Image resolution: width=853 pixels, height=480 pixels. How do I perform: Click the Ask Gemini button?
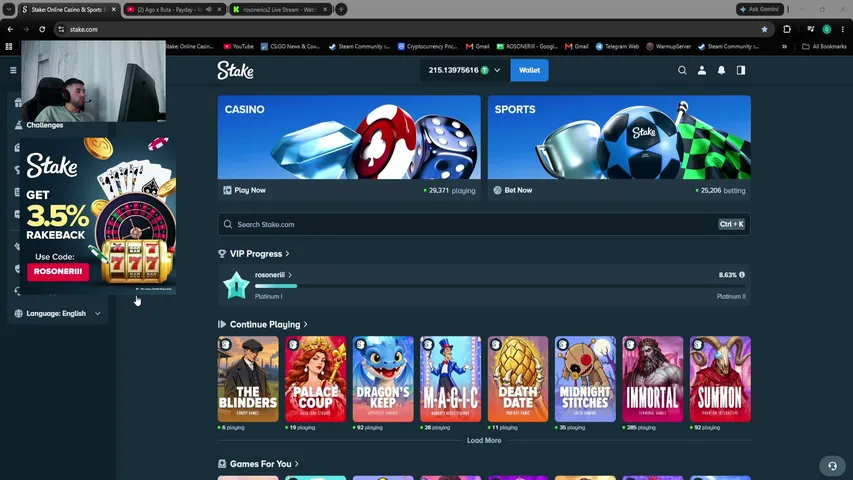(760, 9)
